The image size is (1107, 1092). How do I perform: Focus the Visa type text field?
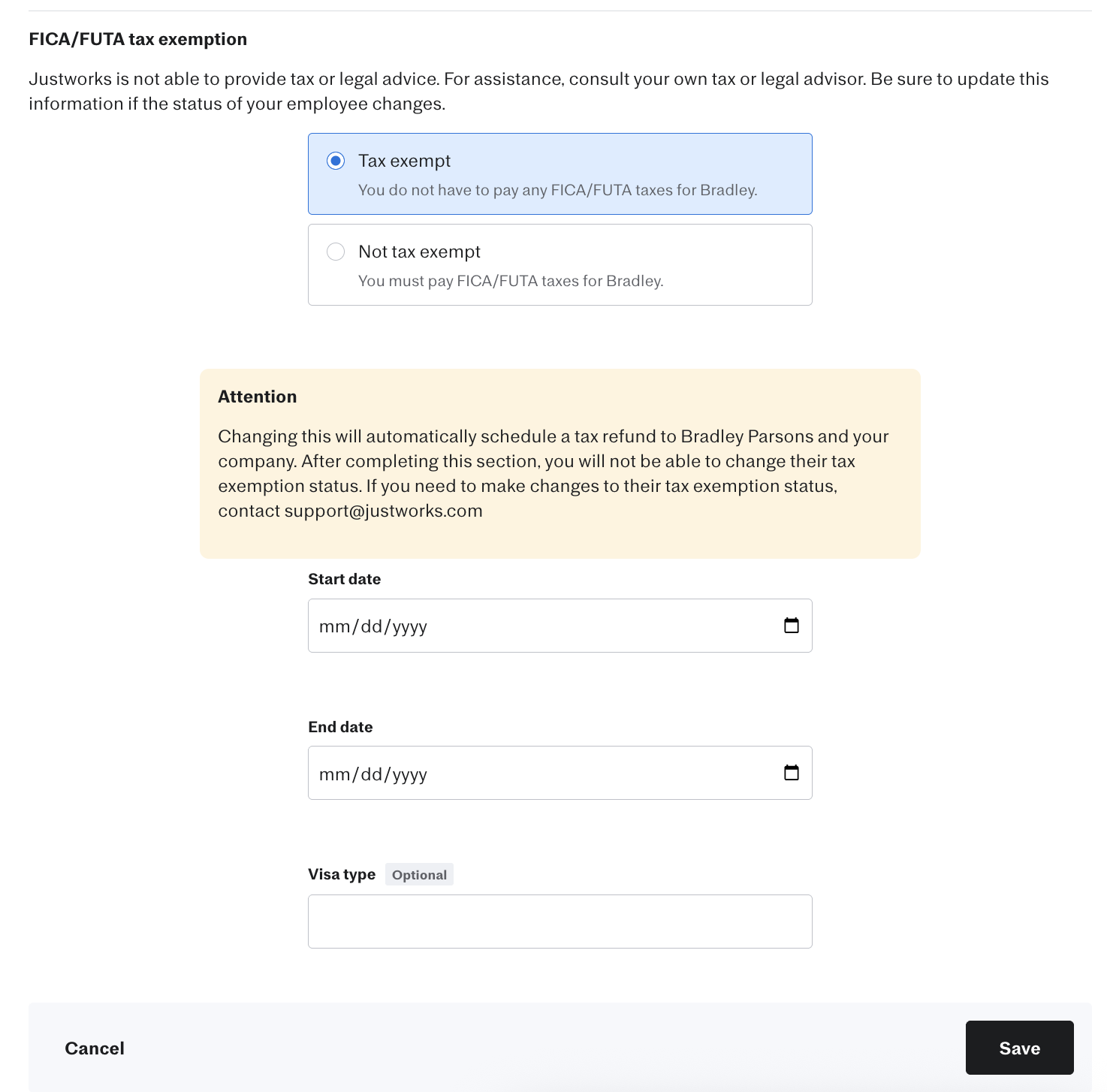tap(560, 922)
